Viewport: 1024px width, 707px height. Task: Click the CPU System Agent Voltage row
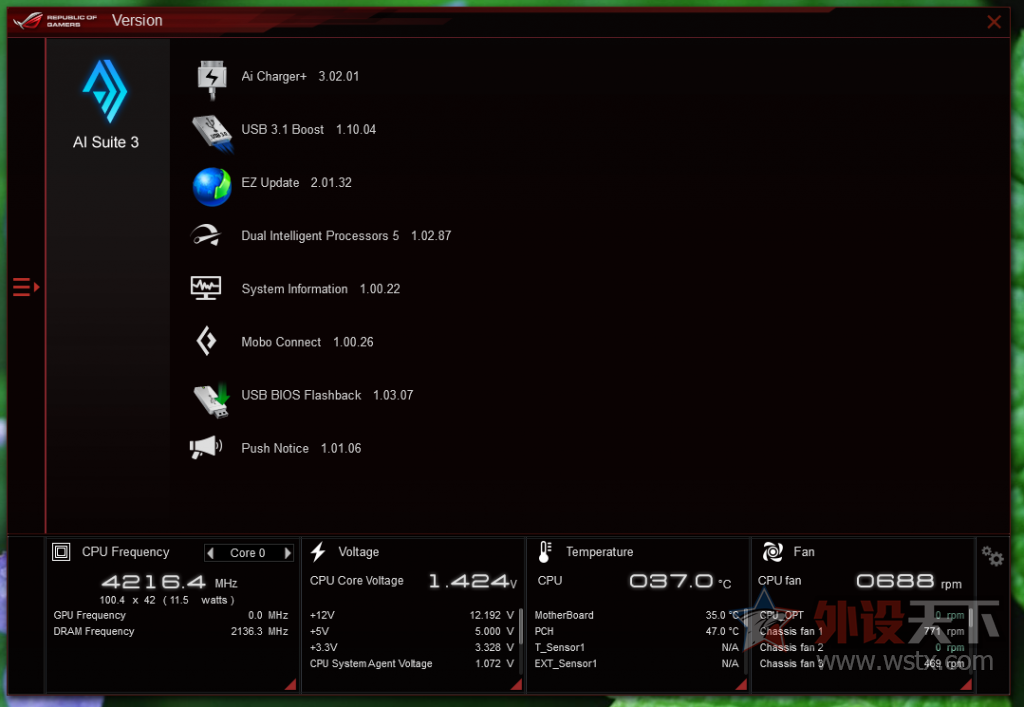[412, 663]
